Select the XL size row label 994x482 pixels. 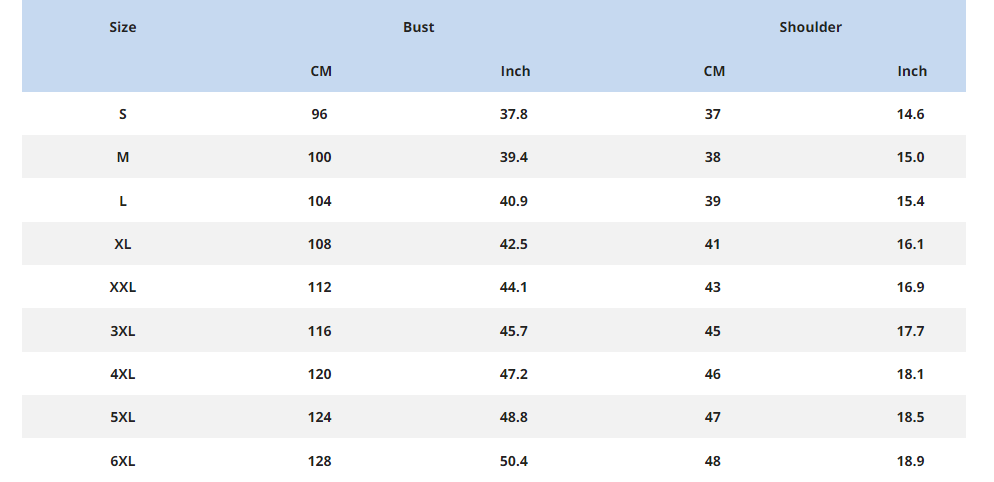123,244
